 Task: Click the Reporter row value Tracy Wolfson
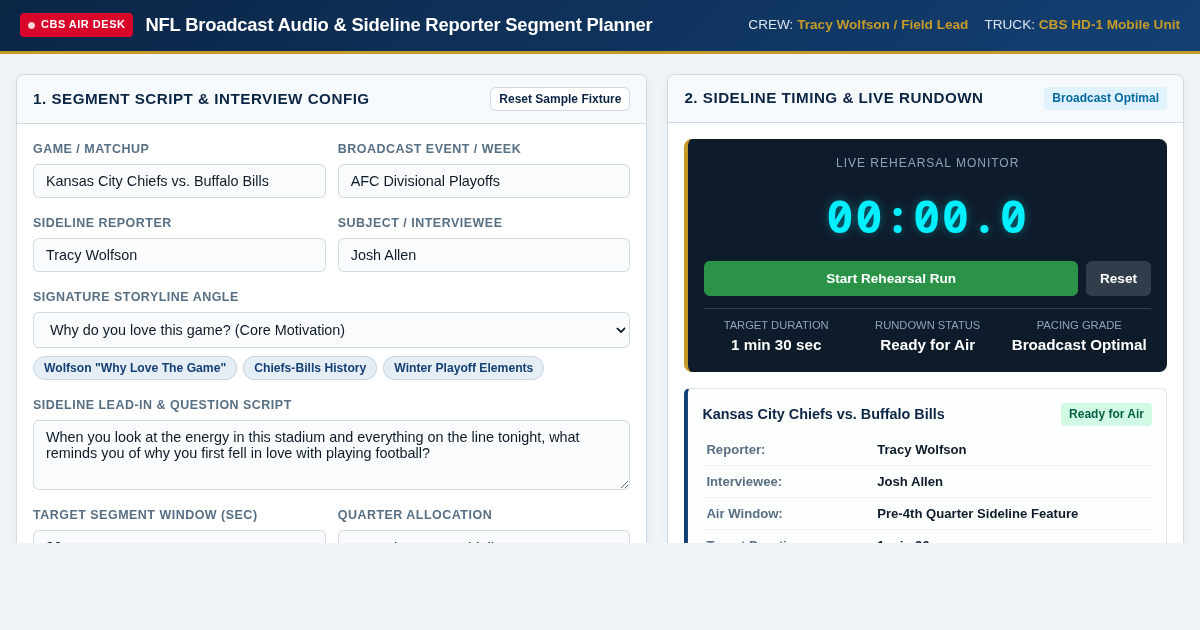tap(922, 450)
